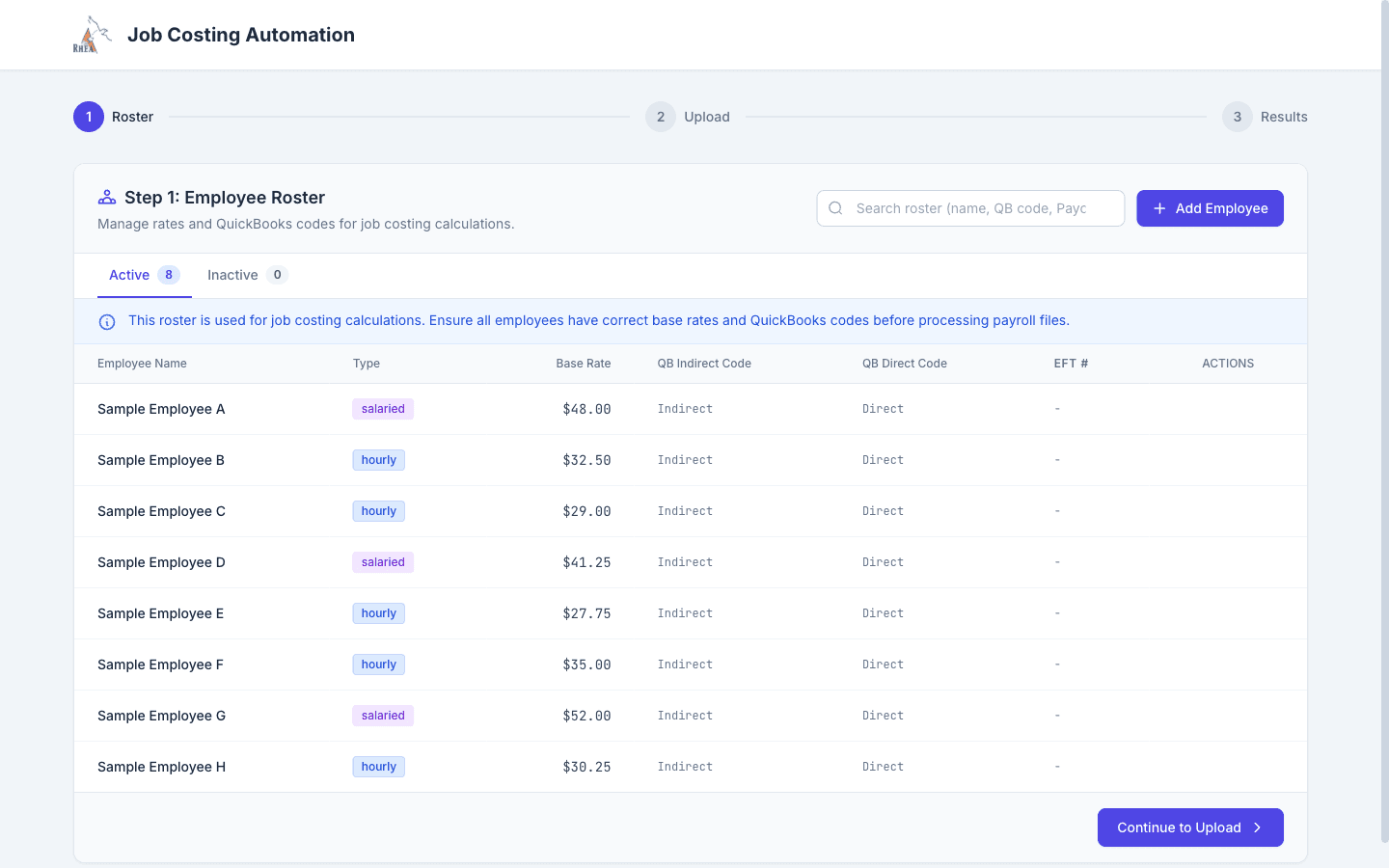This screenshot has height=868, width=1389.
Task: Select the Sample Employee H name
Action: 161,767
